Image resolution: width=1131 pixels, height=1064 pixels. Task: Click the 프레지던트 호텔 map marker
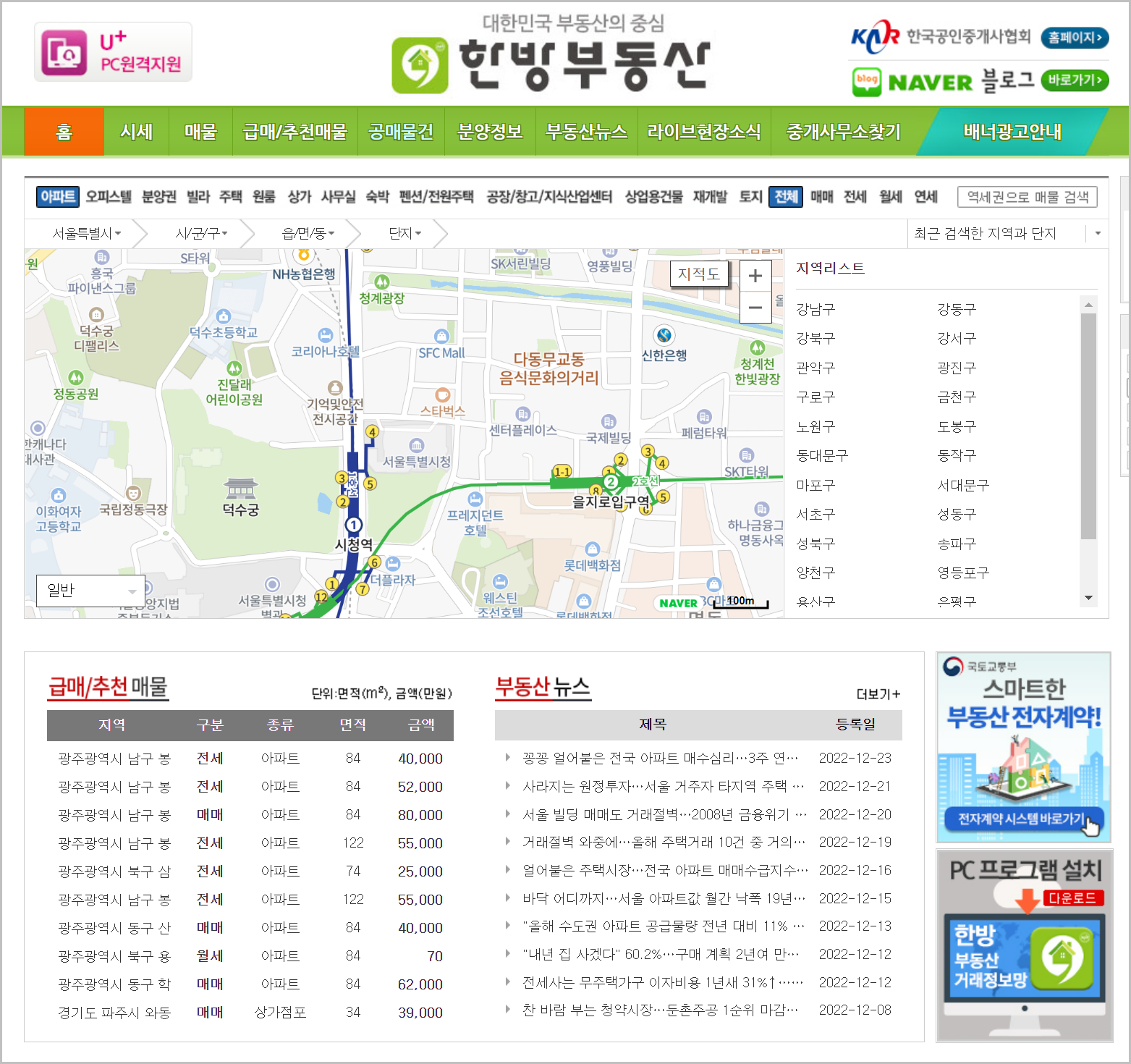475,499
